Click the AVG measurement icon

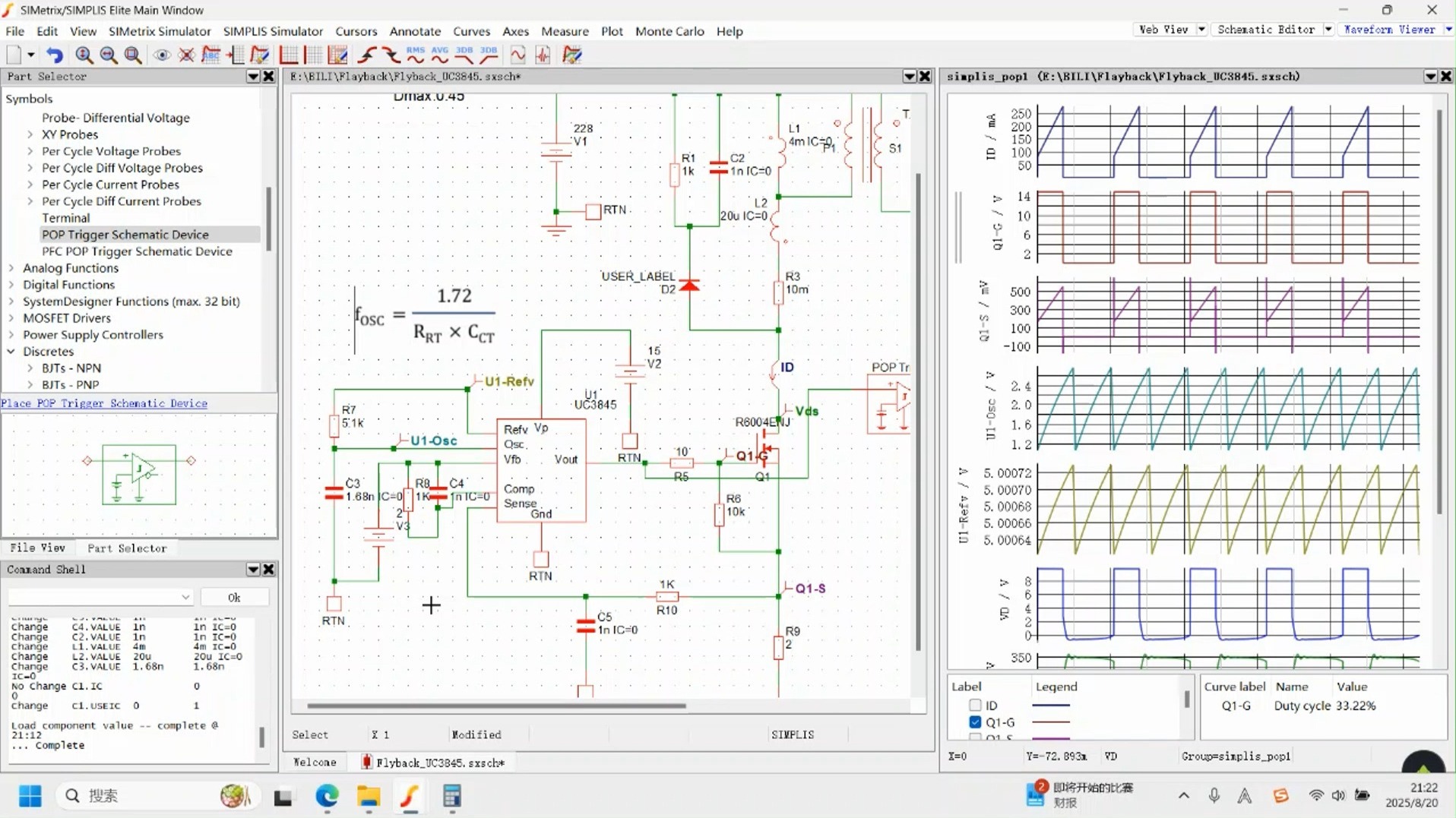pos(440,55)
